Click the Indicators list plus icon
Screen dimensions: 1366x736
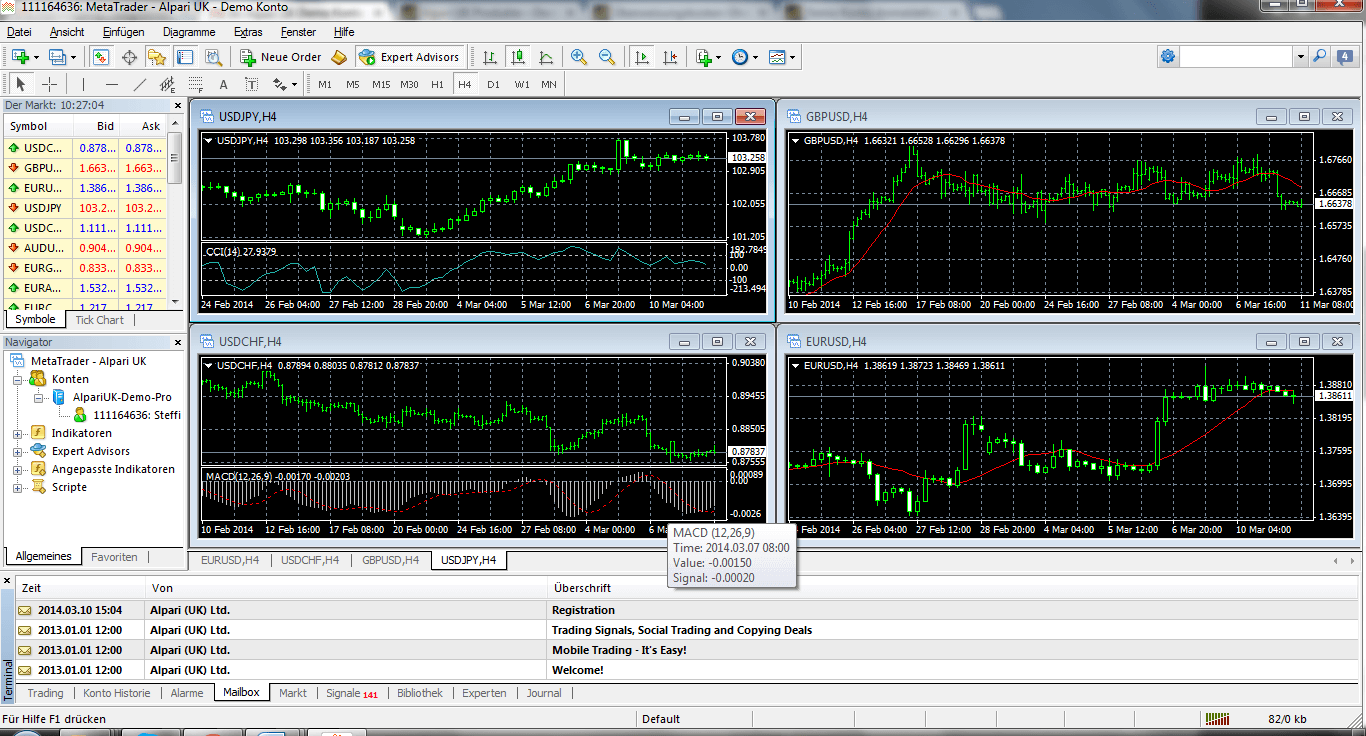click(x=704, y=57)
